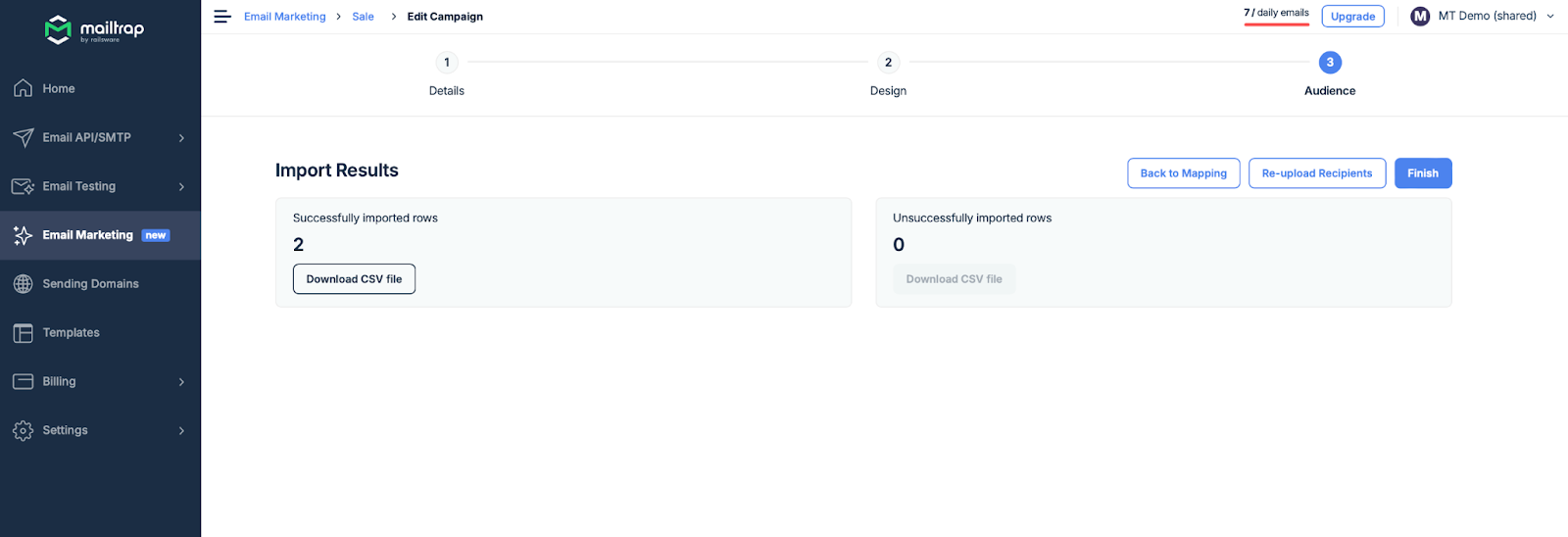1568x537 pixels.
Task: Click the Billing card icon
Action: tap(24, 381)
